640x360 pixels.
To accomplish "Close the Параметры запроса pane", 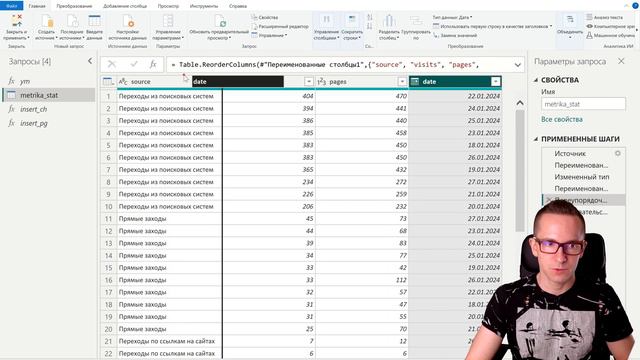I will click(x=621, y=61).
